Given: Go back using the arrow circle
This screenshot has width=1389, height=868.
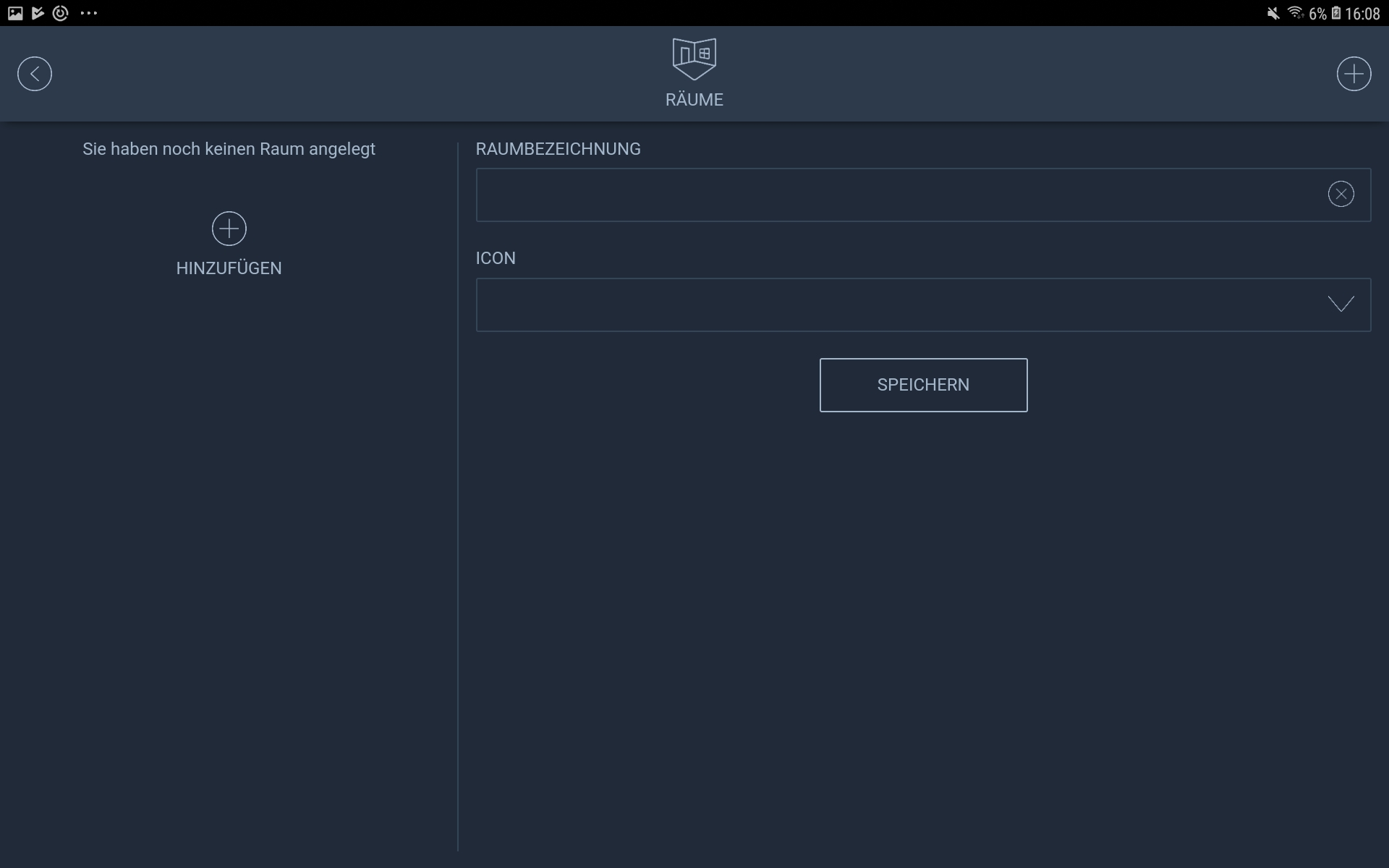Looking at the screenshot, I should 35,74.
